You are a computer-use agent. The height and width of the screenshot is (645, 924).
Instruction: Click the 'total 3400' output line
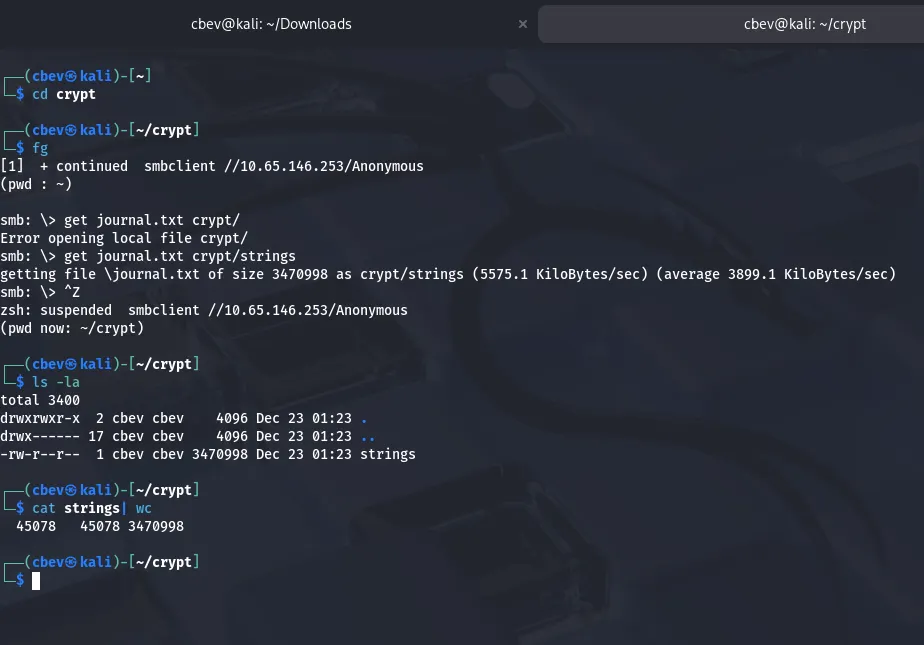click(40, 400)
